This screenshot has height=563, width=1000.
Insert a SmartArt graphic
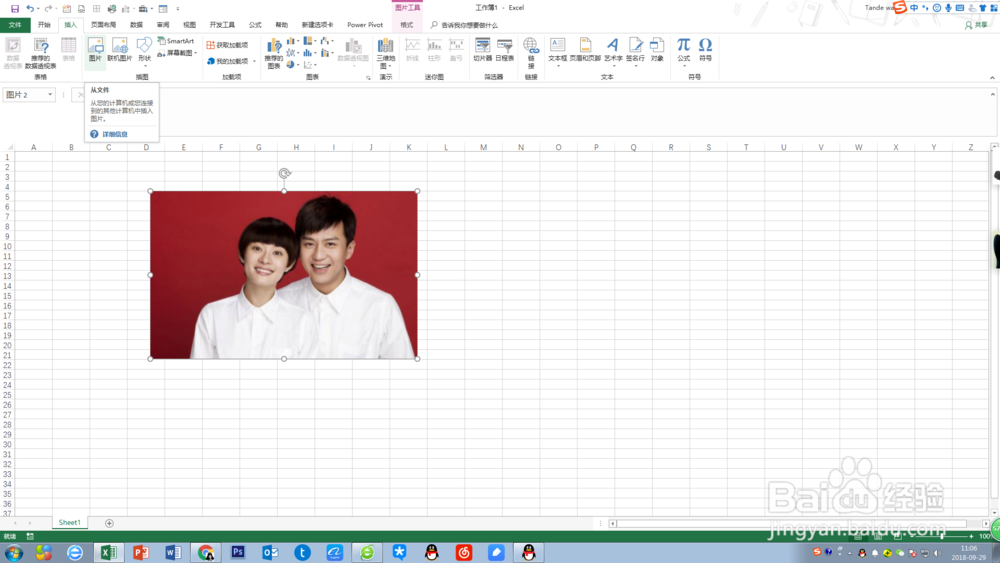[x=176, y=41]
